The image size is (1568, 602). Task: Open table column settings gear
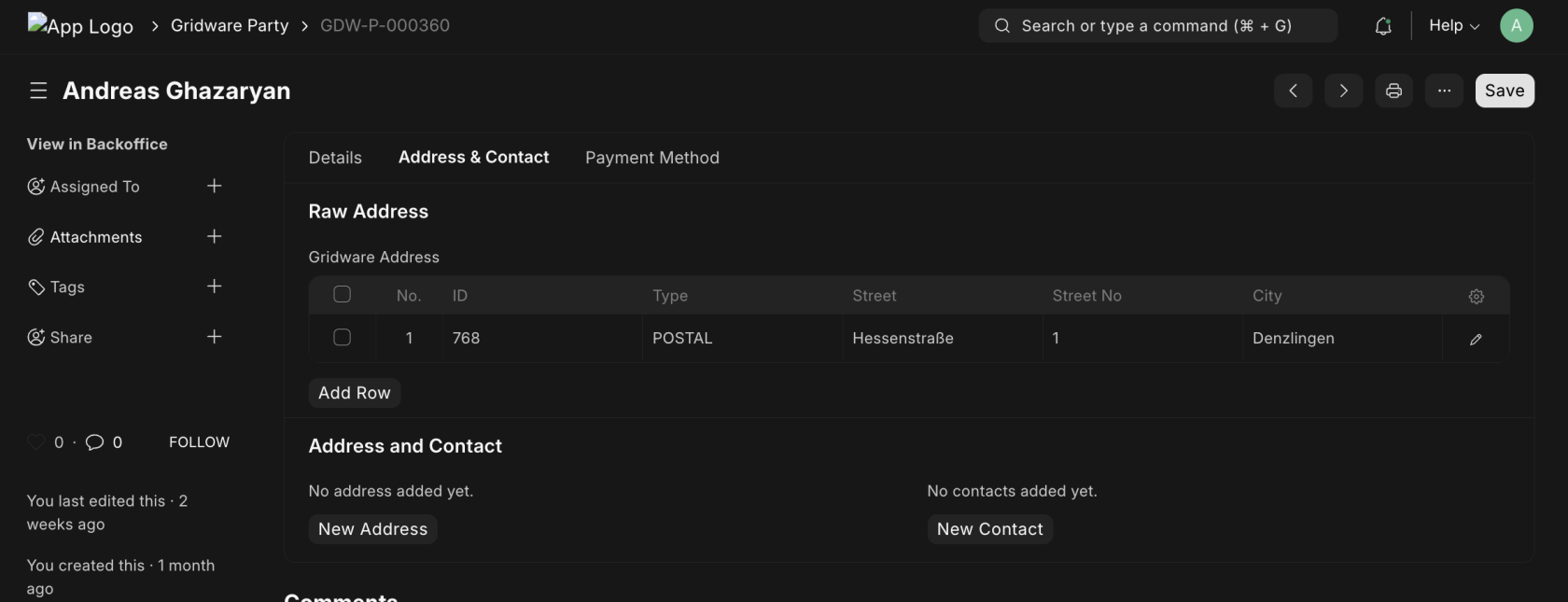coord(1477,296)
